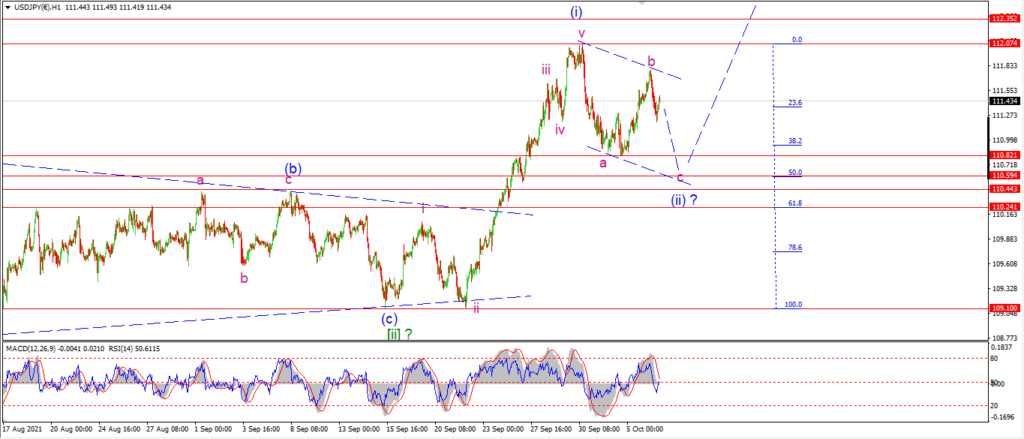Click the pink iii wave label
Image resolution: width=1024 pixels, height=439 pixels.
(x=545, y=69)
